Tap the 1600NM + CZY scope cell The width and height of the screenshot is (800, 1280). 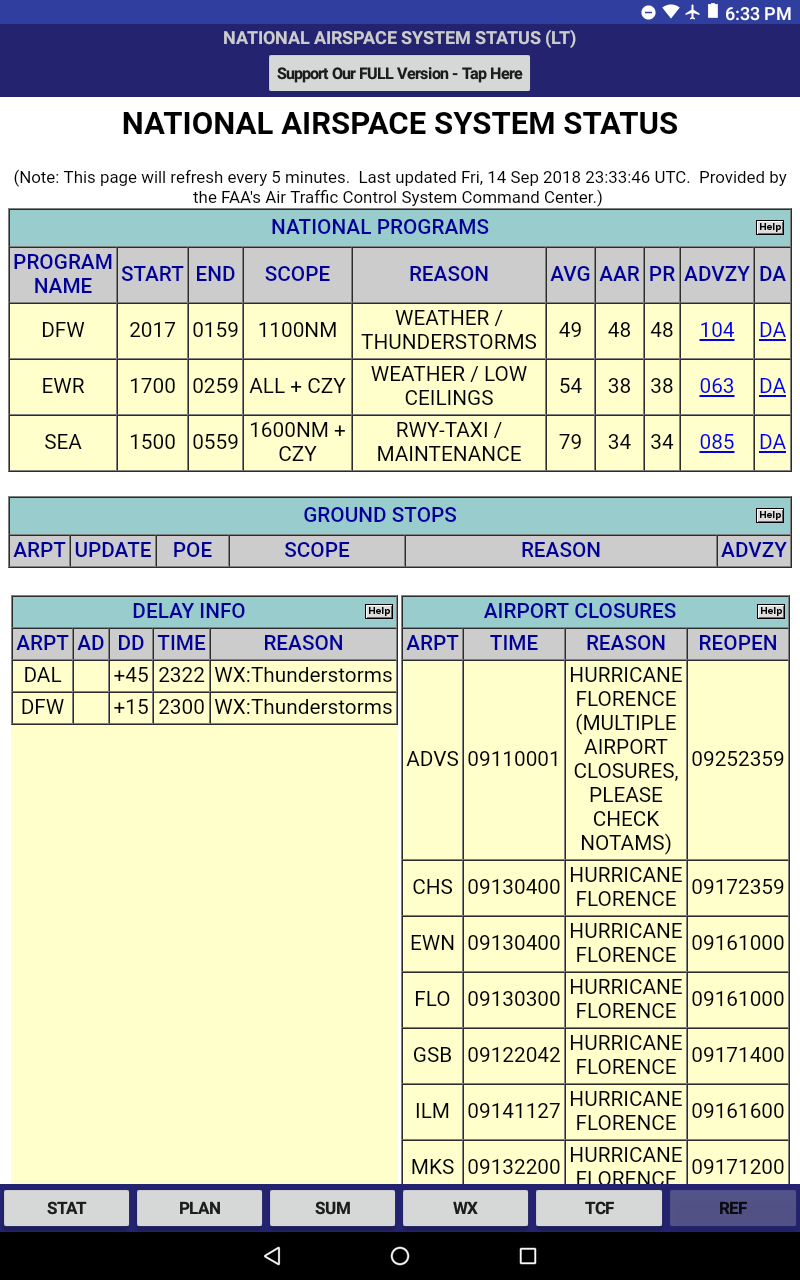click(x=297, y=442)
